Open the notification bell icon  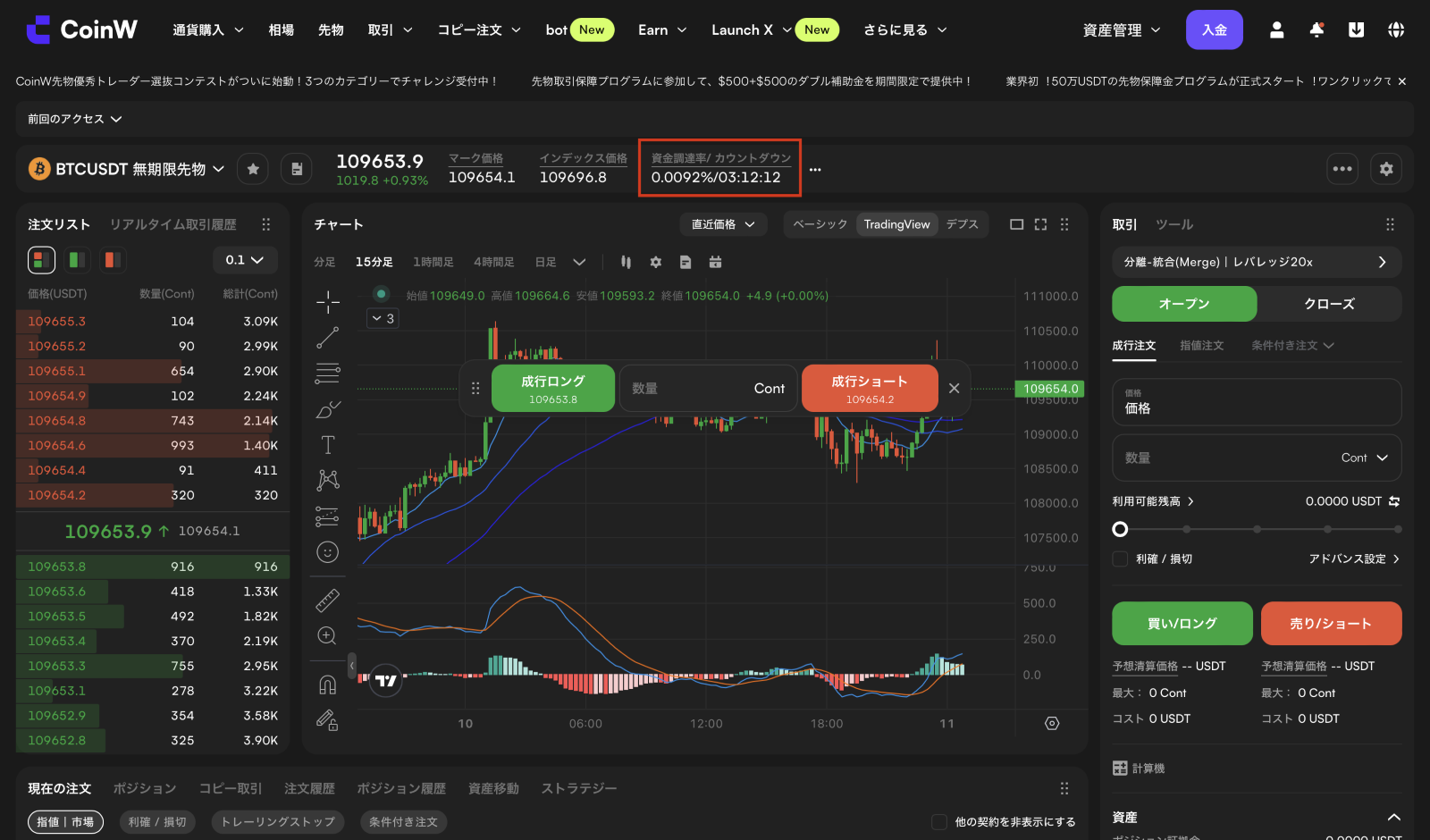point(1316,30)
